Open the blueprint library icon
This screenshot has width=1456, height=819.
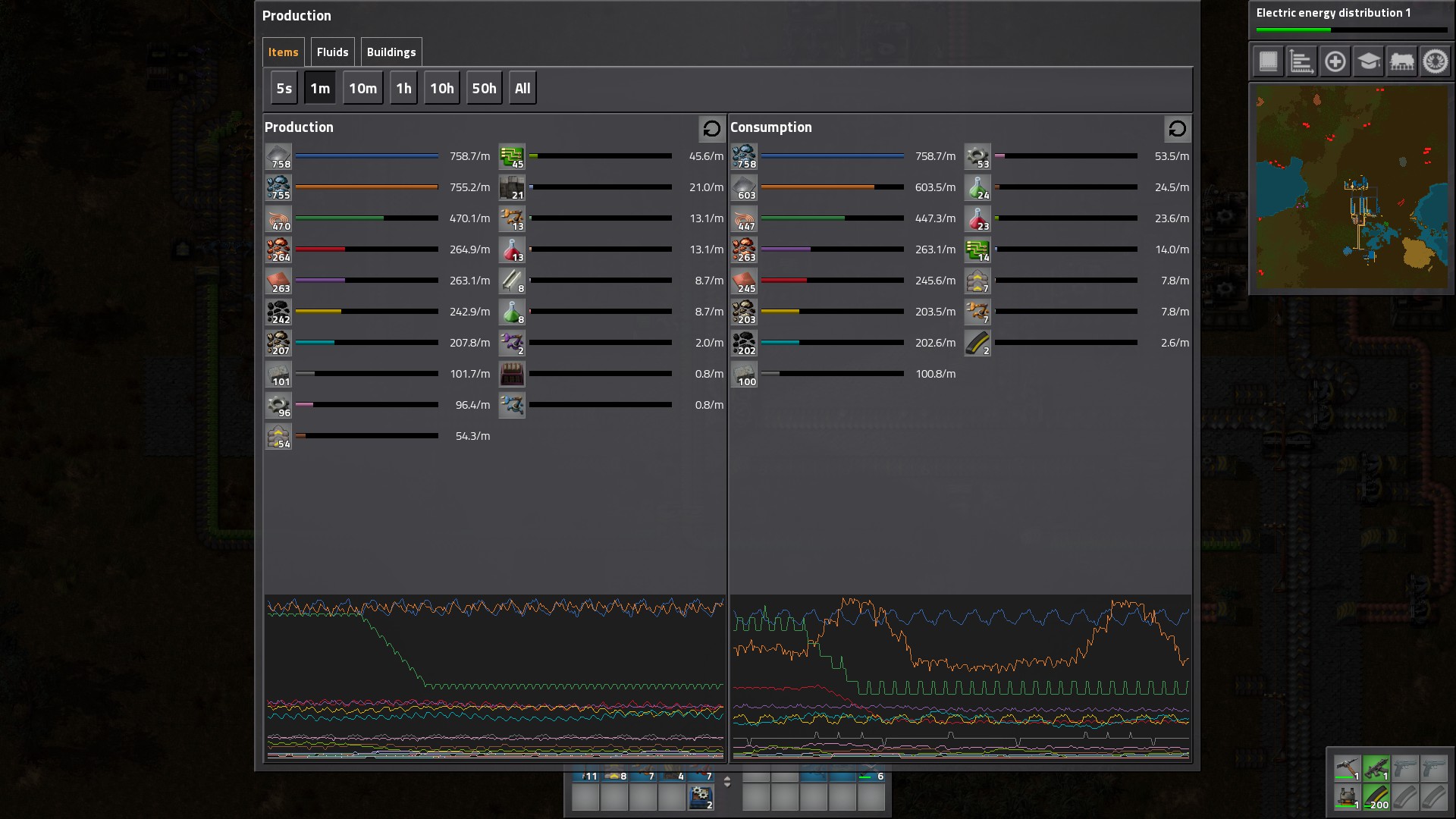tap(1268, 61)
